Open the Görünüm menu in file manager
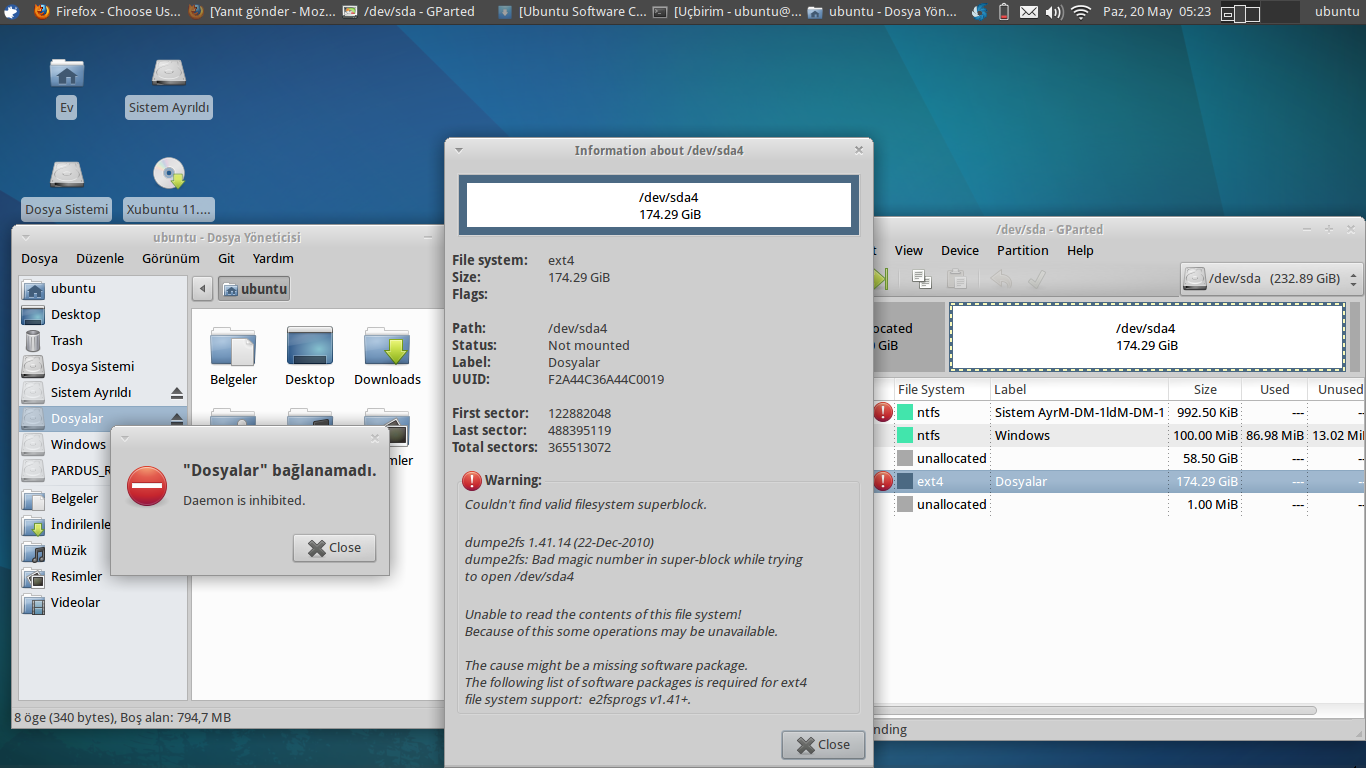This screenshot has height=768, width=1366. pyautogui.click(x=170, y=258)
